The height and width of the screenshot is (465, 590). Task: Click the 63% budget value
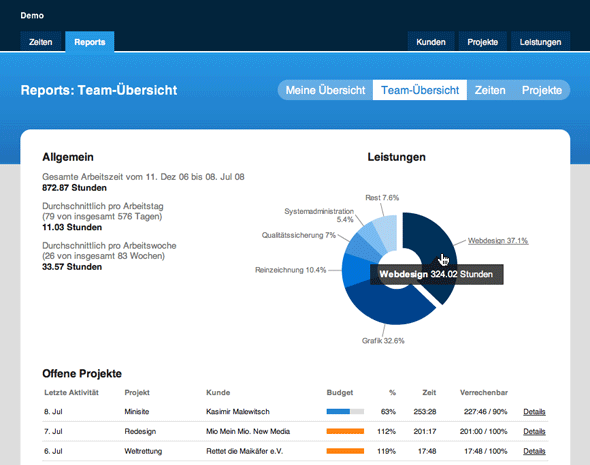(x=388, y=412)
